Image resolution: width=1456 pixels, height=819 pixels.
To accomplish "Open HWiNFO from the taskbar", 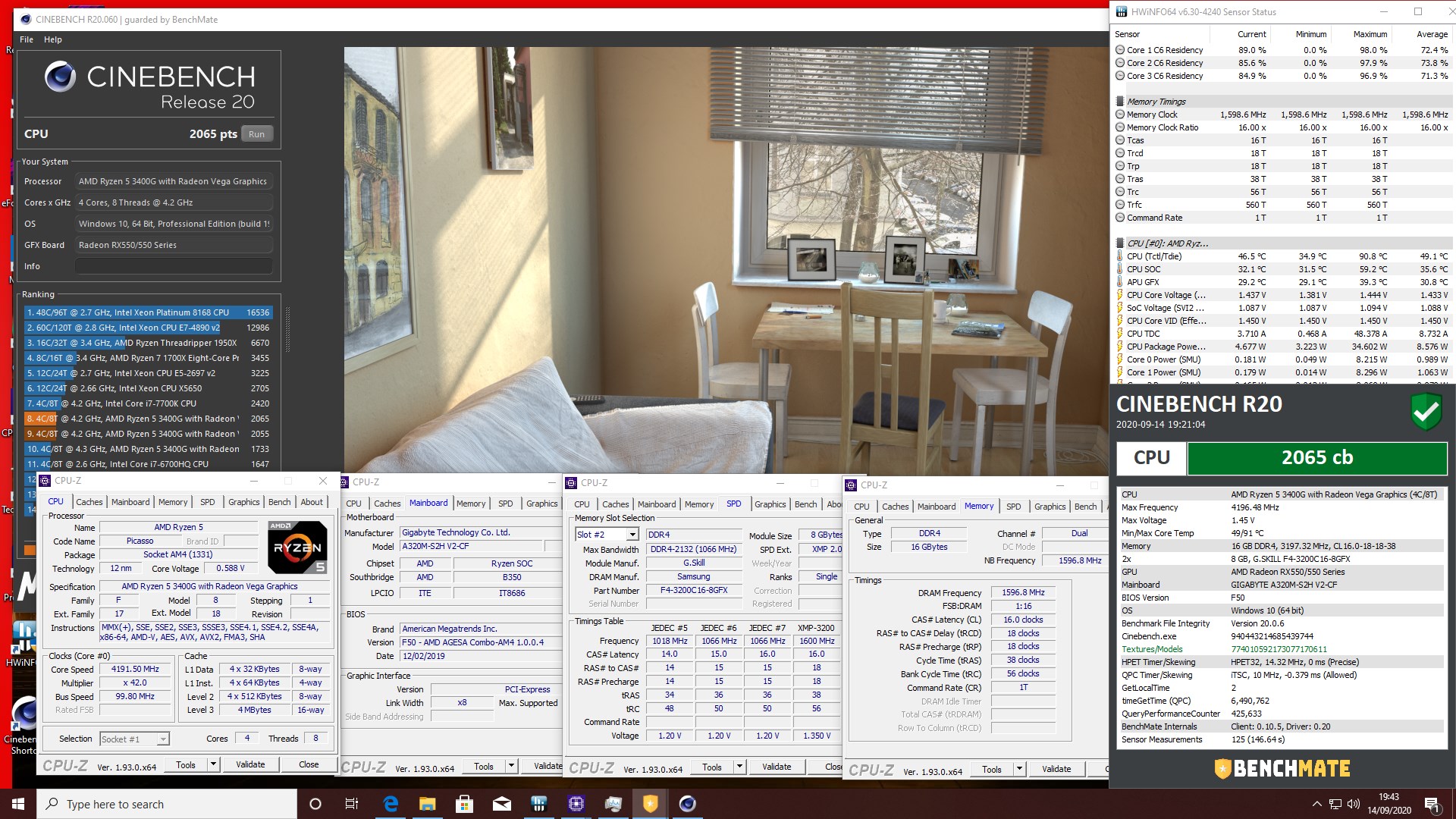I will 539,804.
